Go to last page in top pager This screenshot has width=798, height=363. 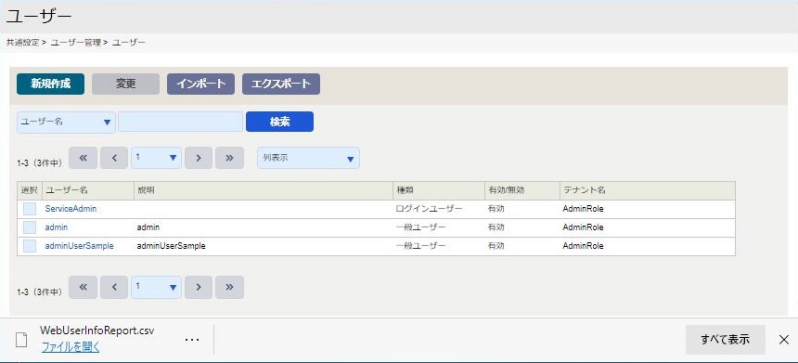230,158
